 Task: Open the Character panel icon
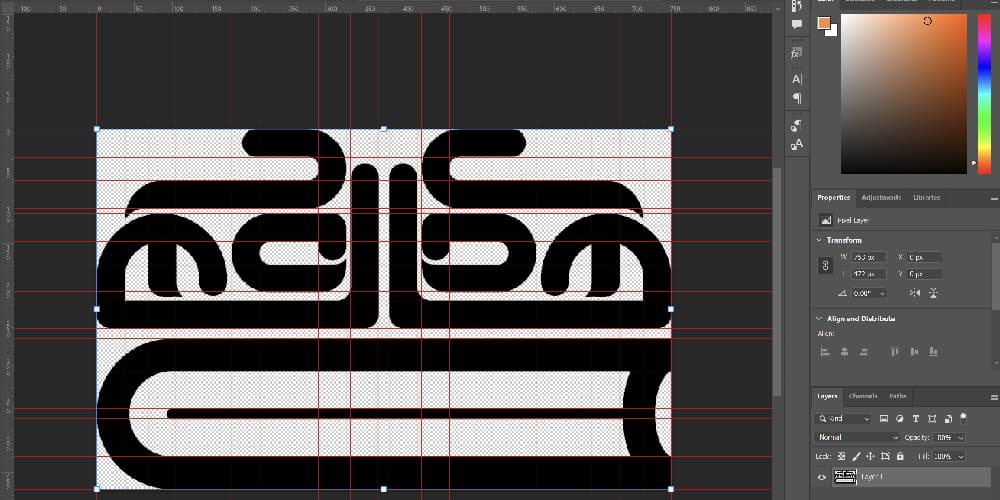click(797, 79)
